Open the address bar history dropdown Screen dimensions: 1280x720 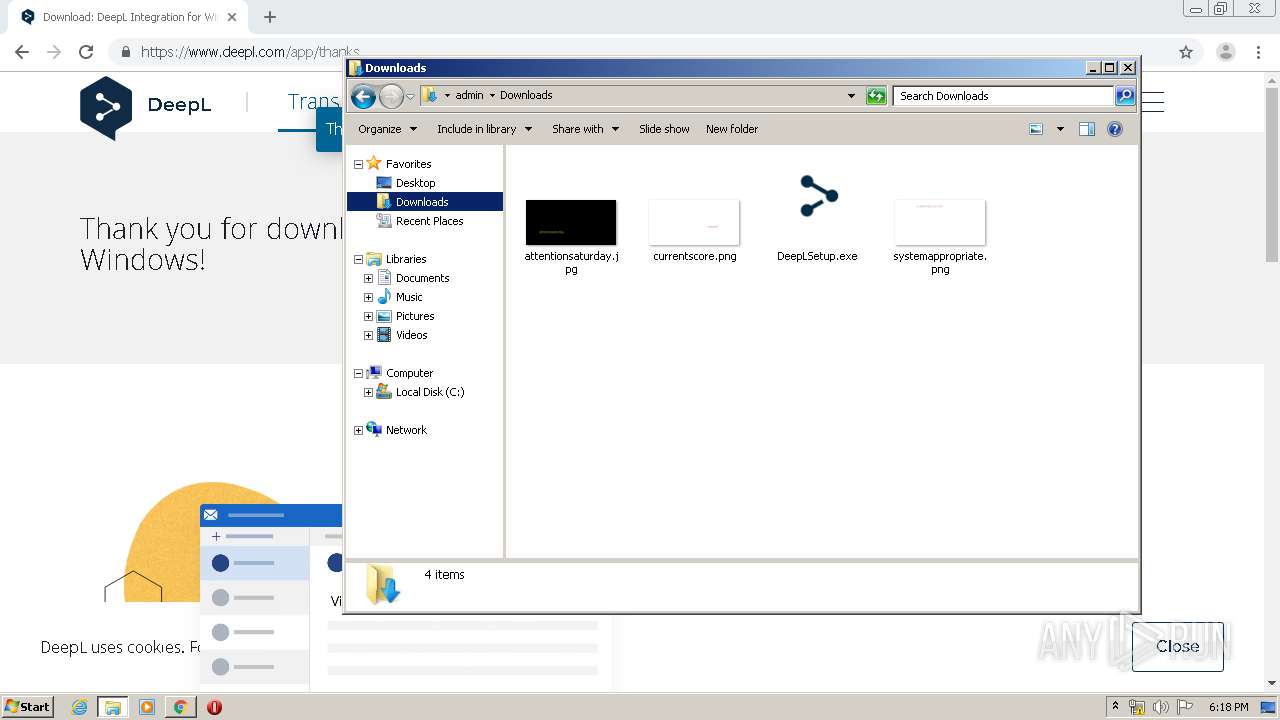[x=851, y=96]
